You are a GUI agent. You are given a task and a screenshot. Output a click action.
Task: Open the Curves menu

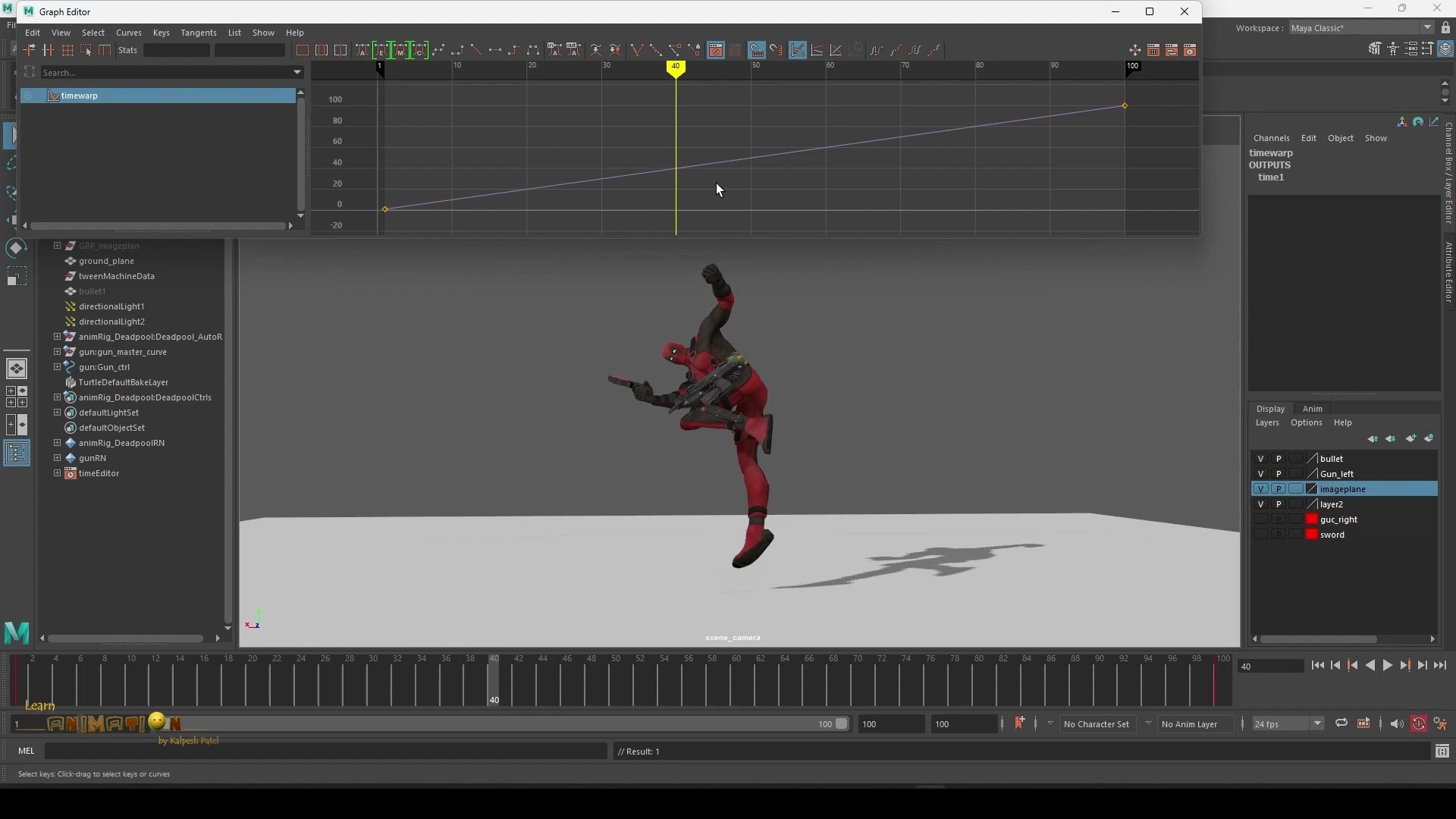[128, 33]
